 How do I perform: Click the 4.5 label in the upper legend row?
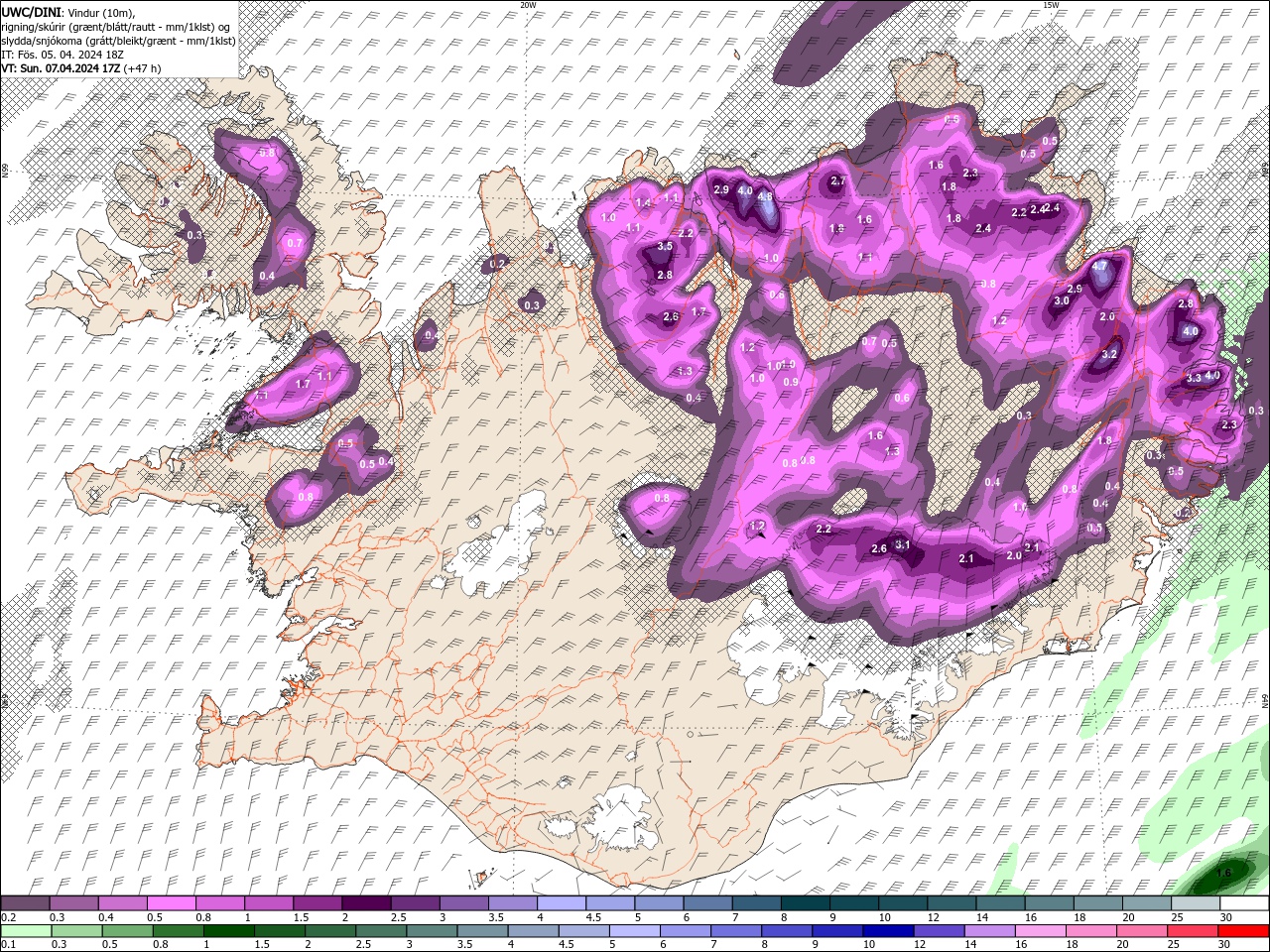tap(593, 917)
